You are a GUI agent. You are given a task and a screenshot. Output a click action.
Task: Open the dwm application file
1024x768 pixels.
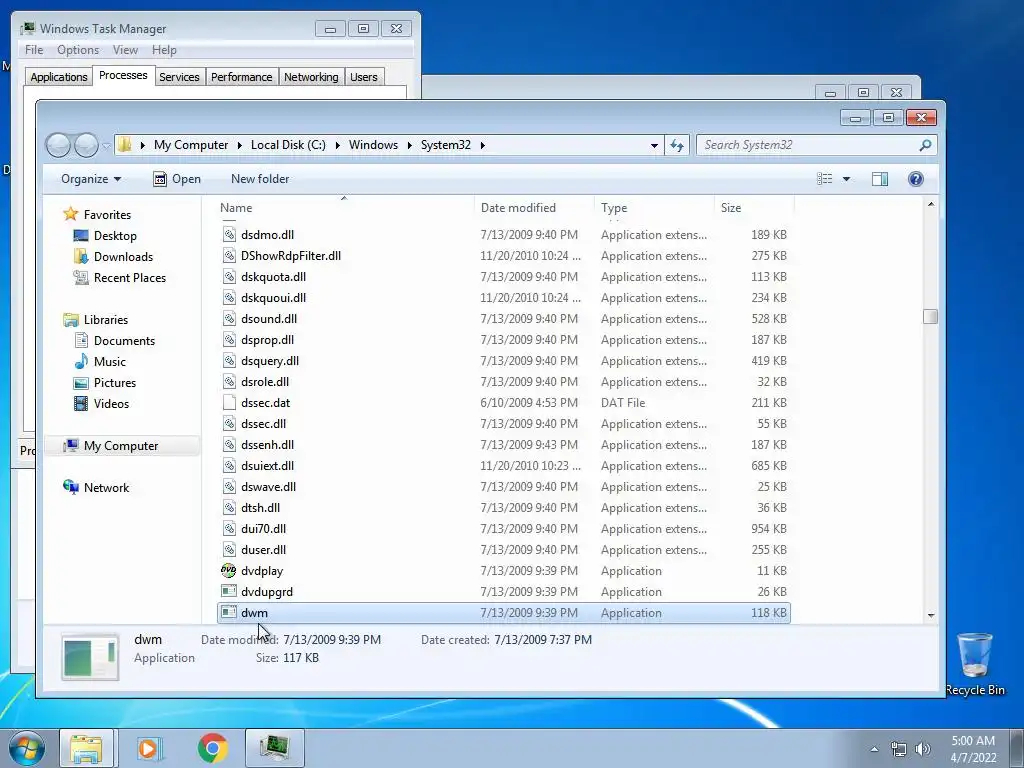pos(504,613)
